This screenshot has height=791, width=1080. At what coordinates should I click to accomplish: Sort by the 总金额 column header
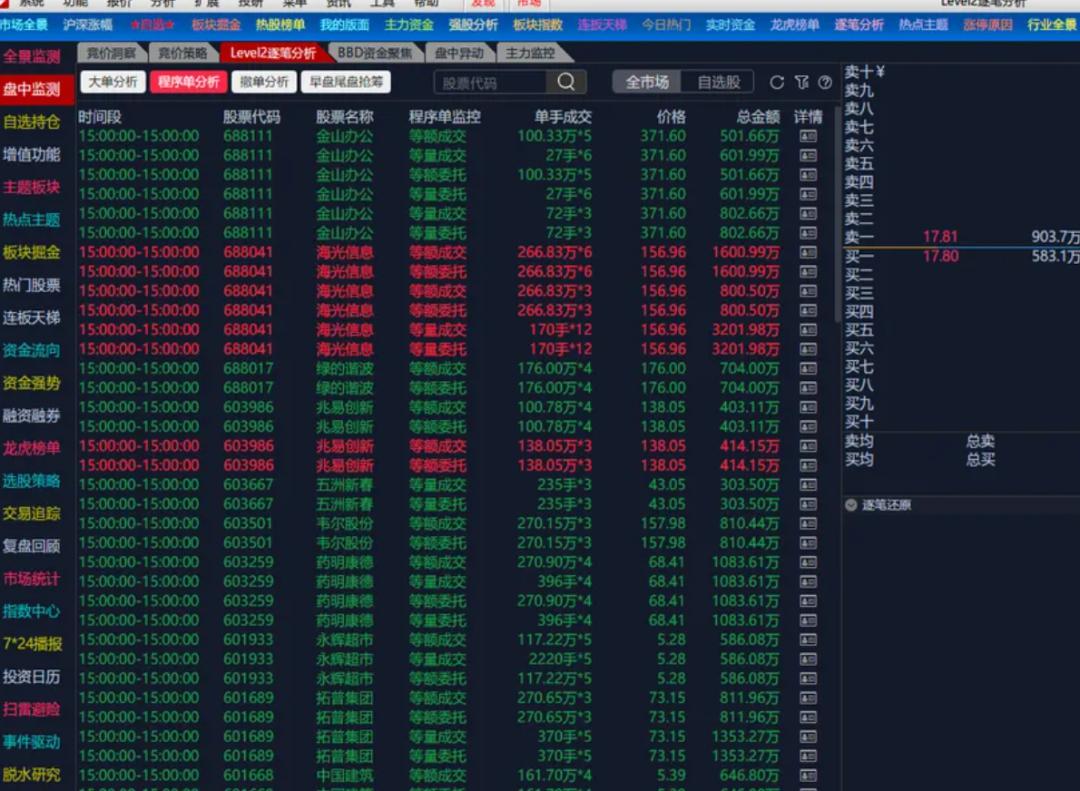point(758,117)
